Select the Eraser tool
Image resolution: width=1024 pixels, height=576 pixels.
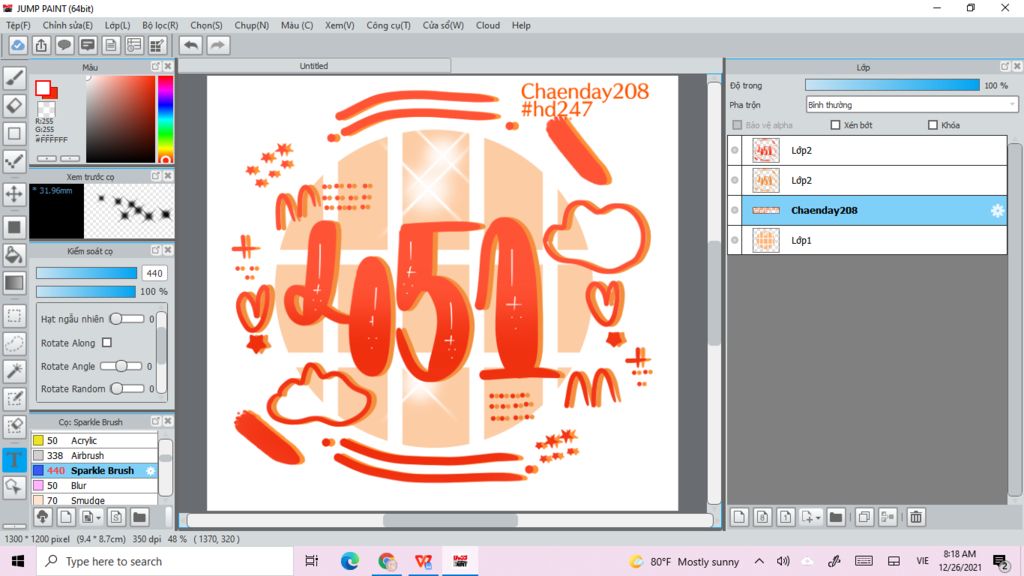pos(14,106)
